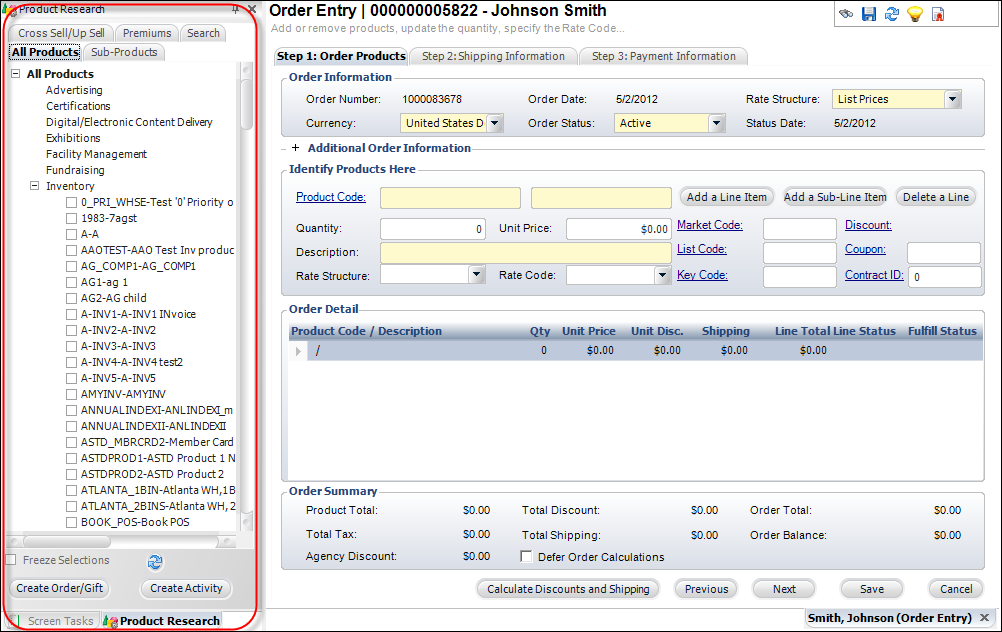
Task: Enable the Freeze Selections checkbox
Action: [11, 560]
